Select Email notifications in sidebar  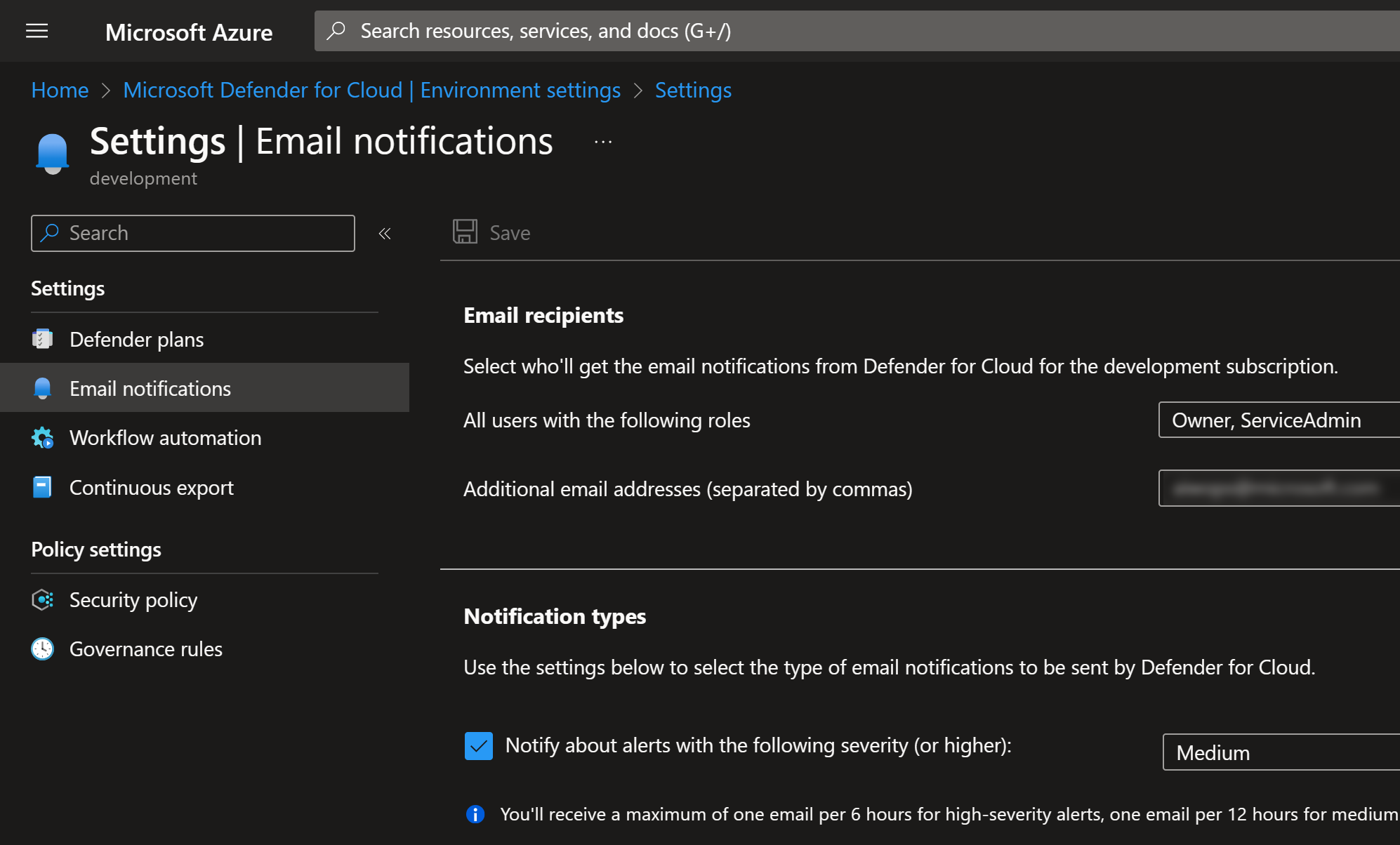[204, 387]
